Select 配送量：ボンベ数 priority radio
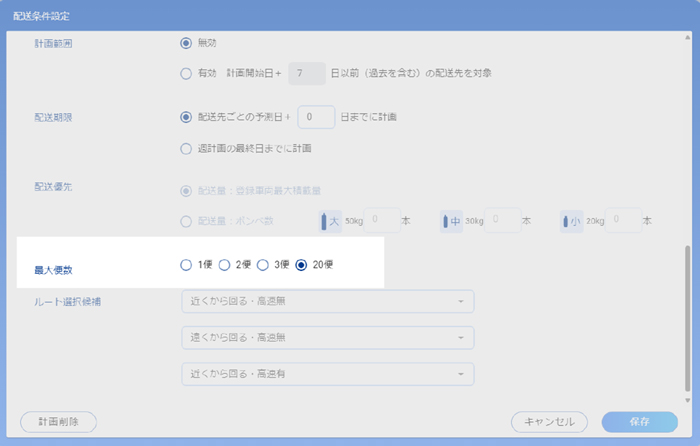 coord(186,221)
